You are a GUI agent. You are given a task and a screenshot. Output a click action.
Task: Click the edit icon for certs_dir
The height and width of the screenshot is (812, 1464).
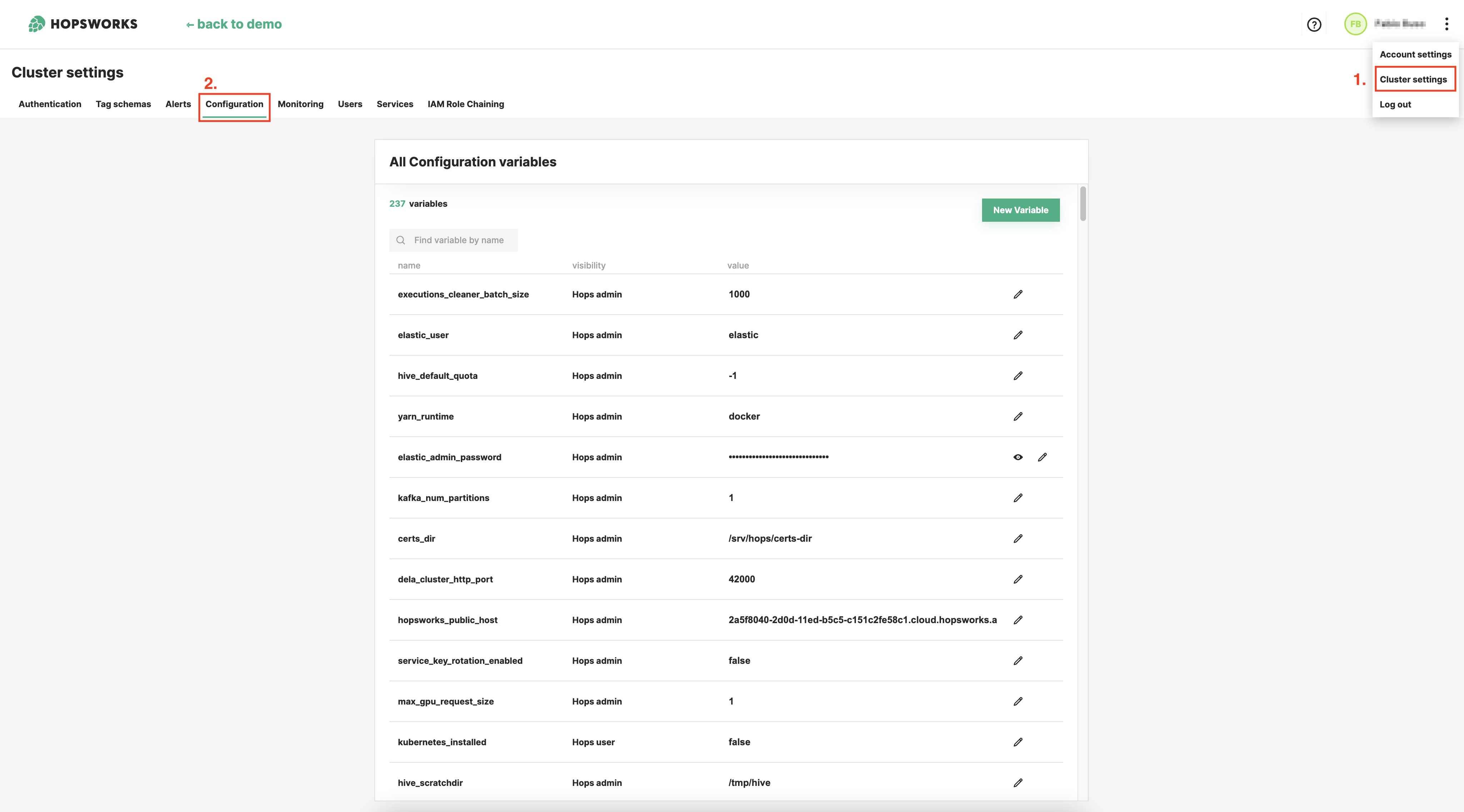point(1017,538)
